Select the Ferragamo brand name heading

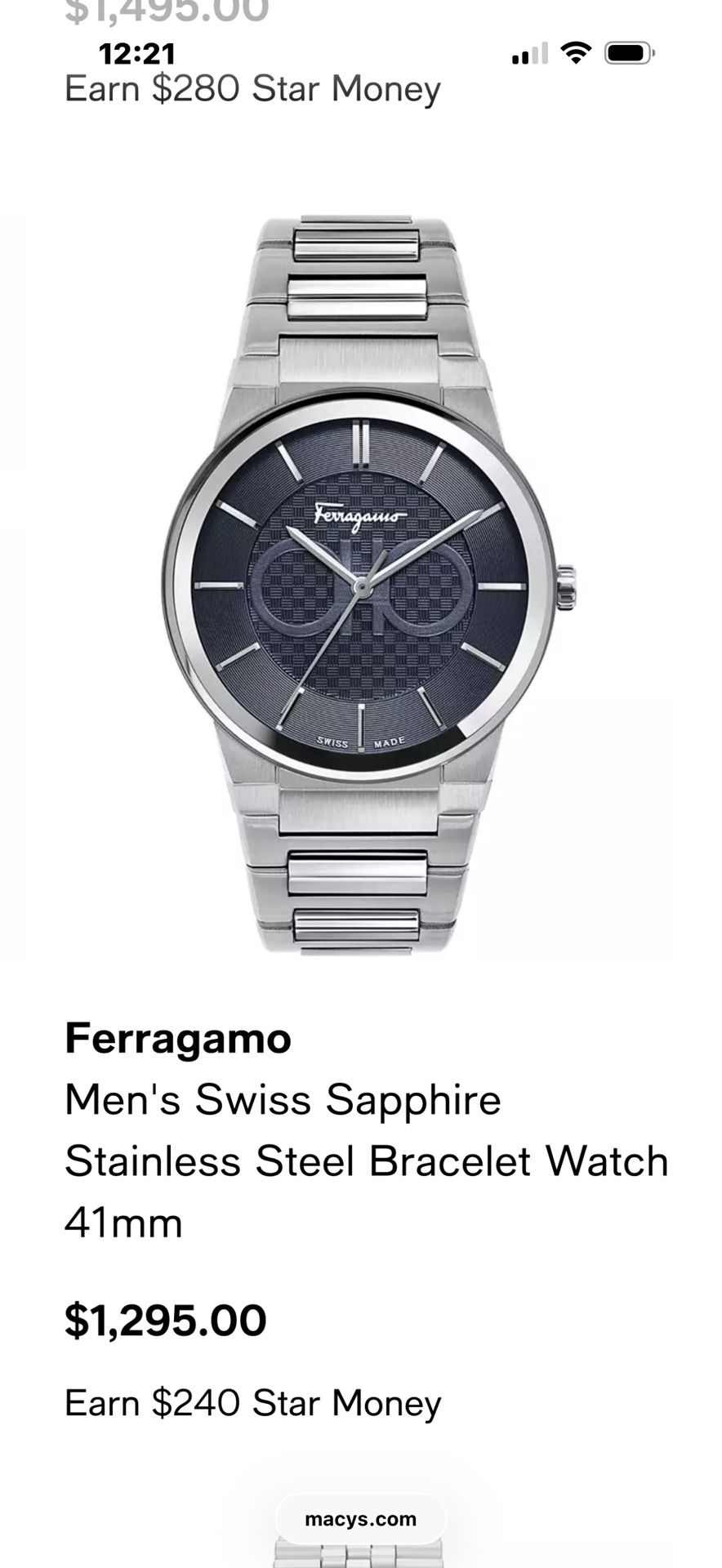pyautogui.click(x=178, y=1039)
